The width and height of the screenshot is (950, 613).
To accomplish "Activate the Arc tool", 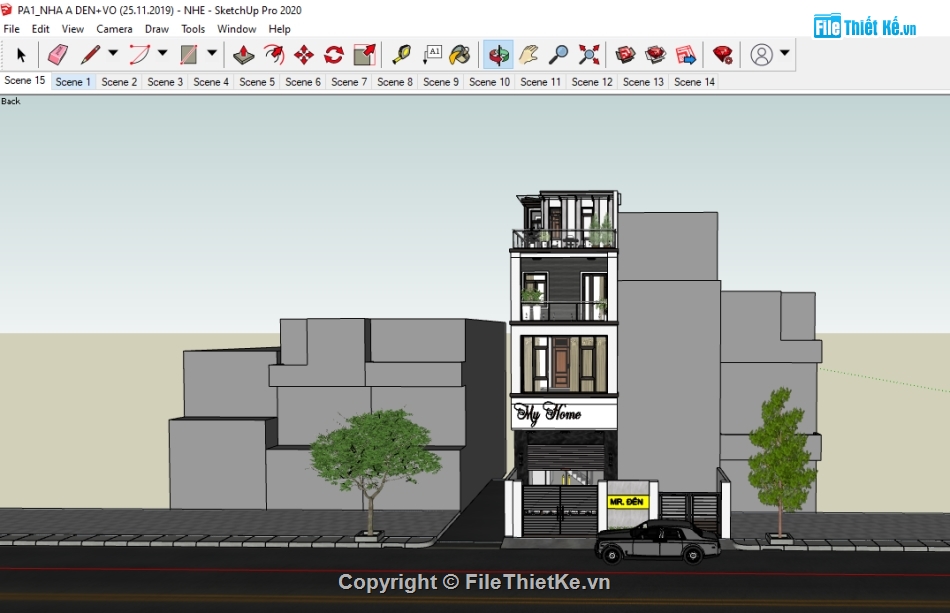I will pos(139,55).
